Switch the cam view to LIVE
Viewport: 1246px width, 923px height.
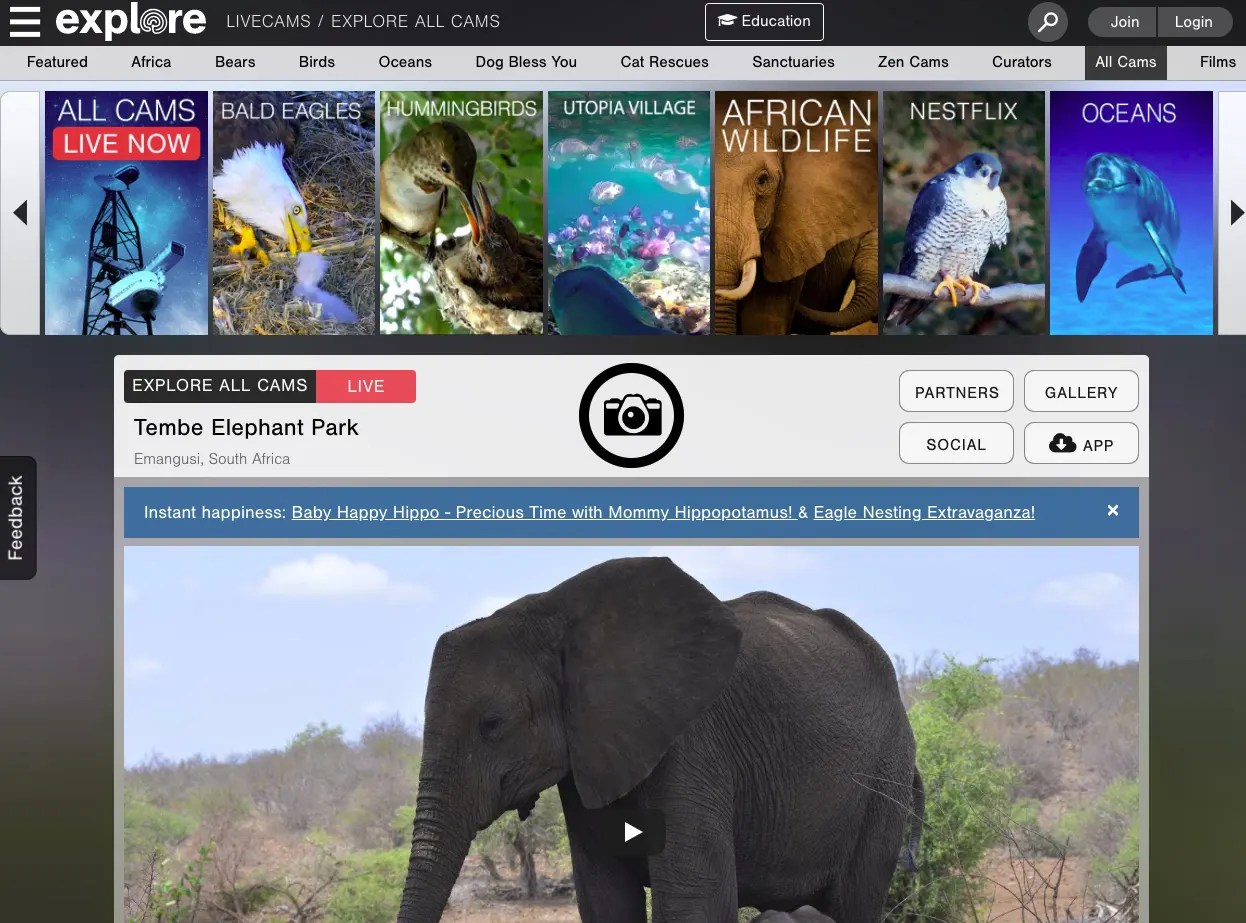pyautogui.click(x=365, y=386)
